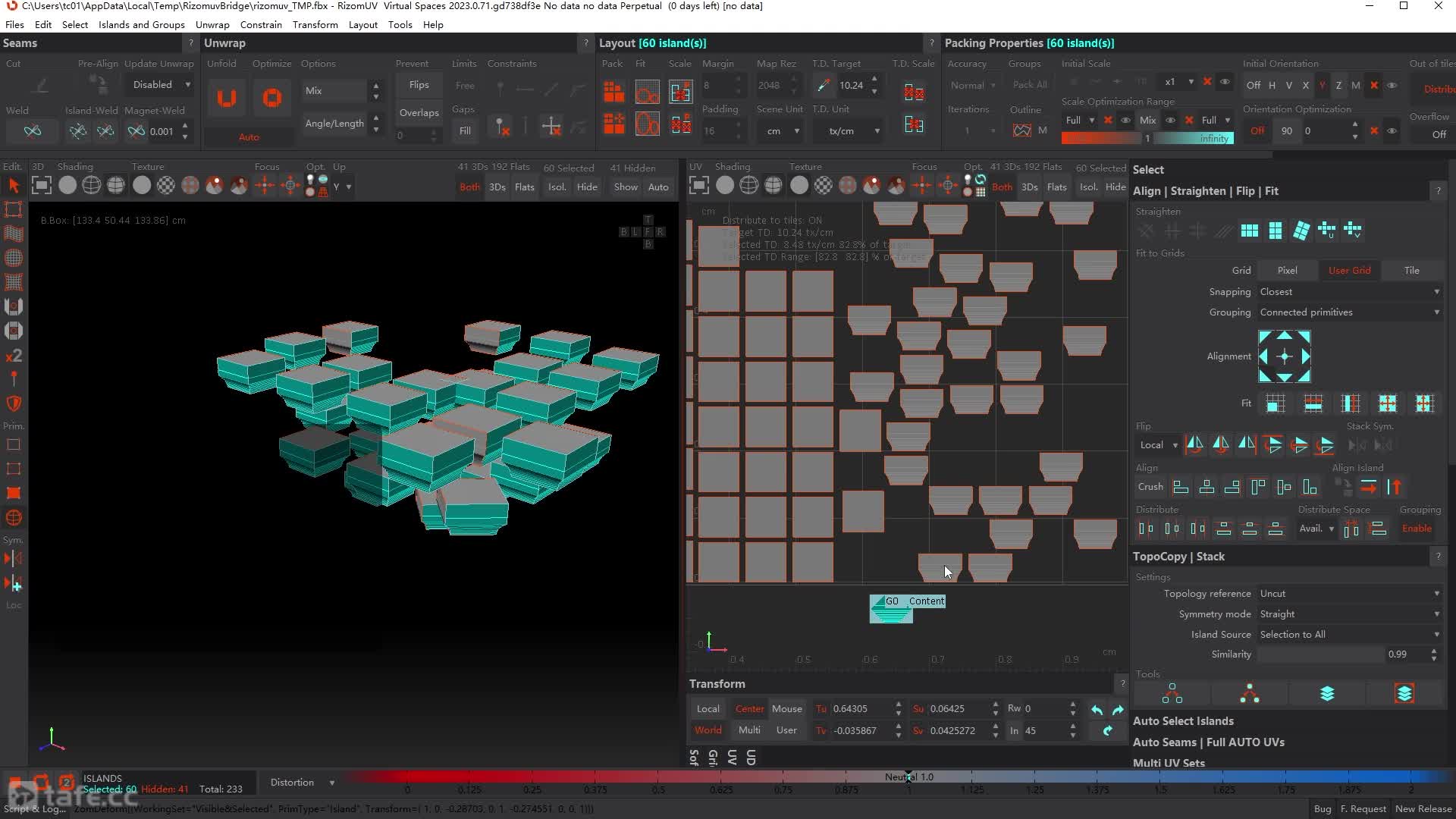The height and width of the screenshot is (819, 1456).
Task: Open Scene Unit cm dropdown
Action: pyautogui.click(x=780, y=131)
